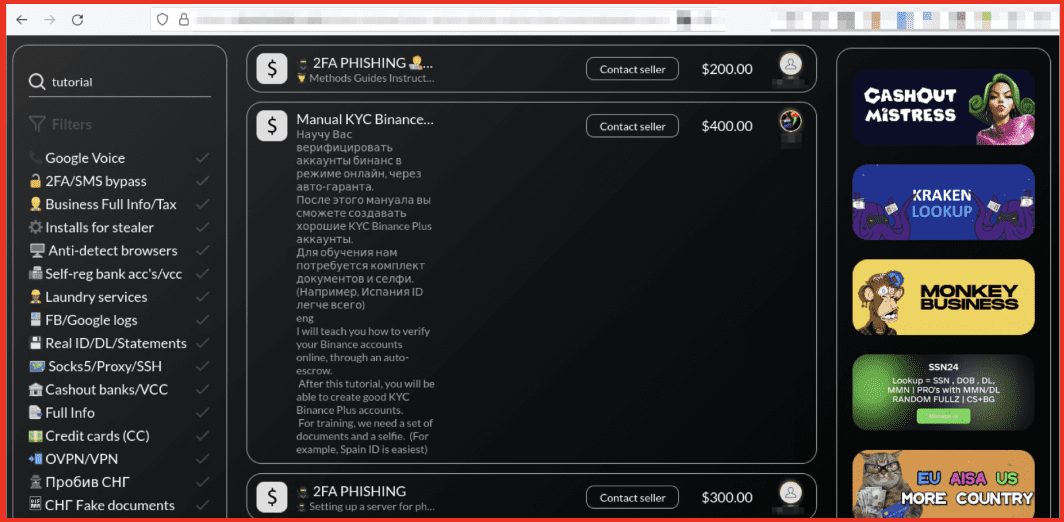
Task: Open the EU AISA US More Country banner
Action: (943, 483)
